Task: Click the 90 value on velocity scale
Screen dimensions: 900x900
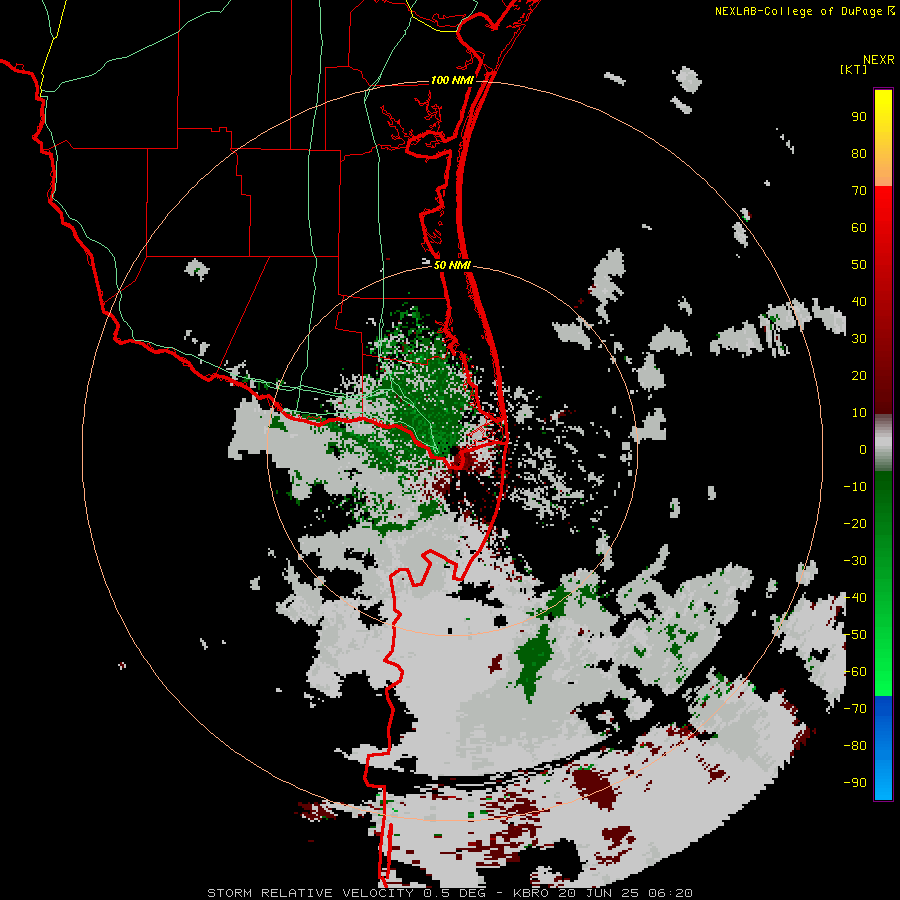Action: 859,117
